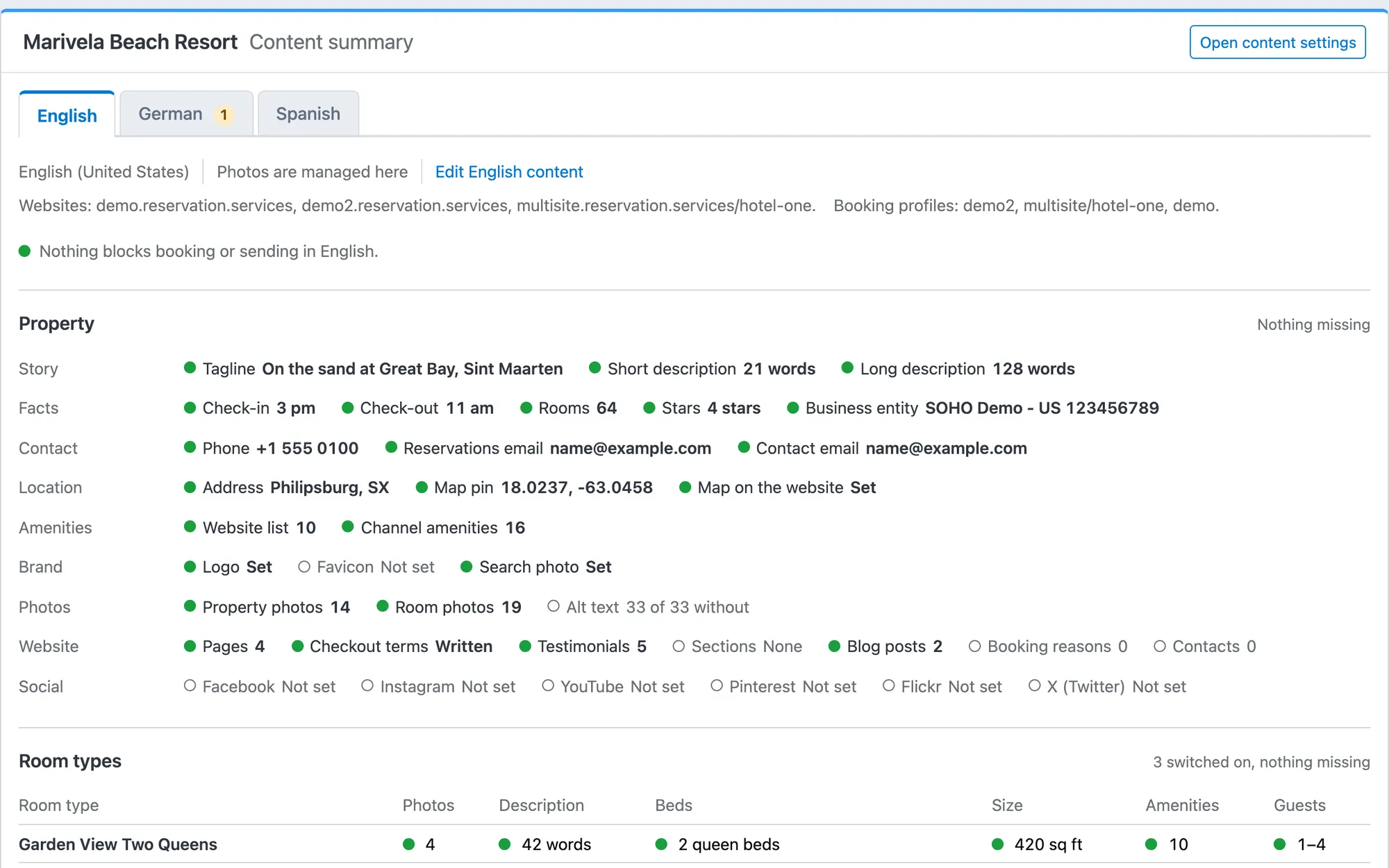Click the Alt text empty status circle

[554, 606]
